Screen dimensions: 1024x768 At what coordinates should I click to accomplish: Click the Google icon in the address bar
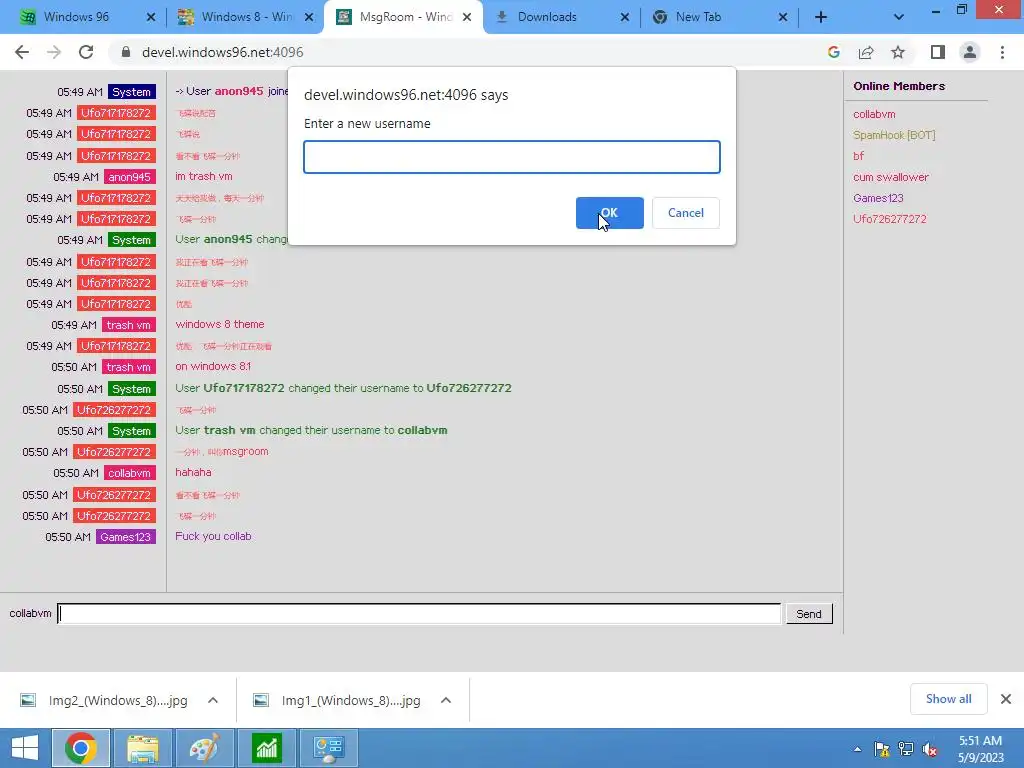pos(833,52)
